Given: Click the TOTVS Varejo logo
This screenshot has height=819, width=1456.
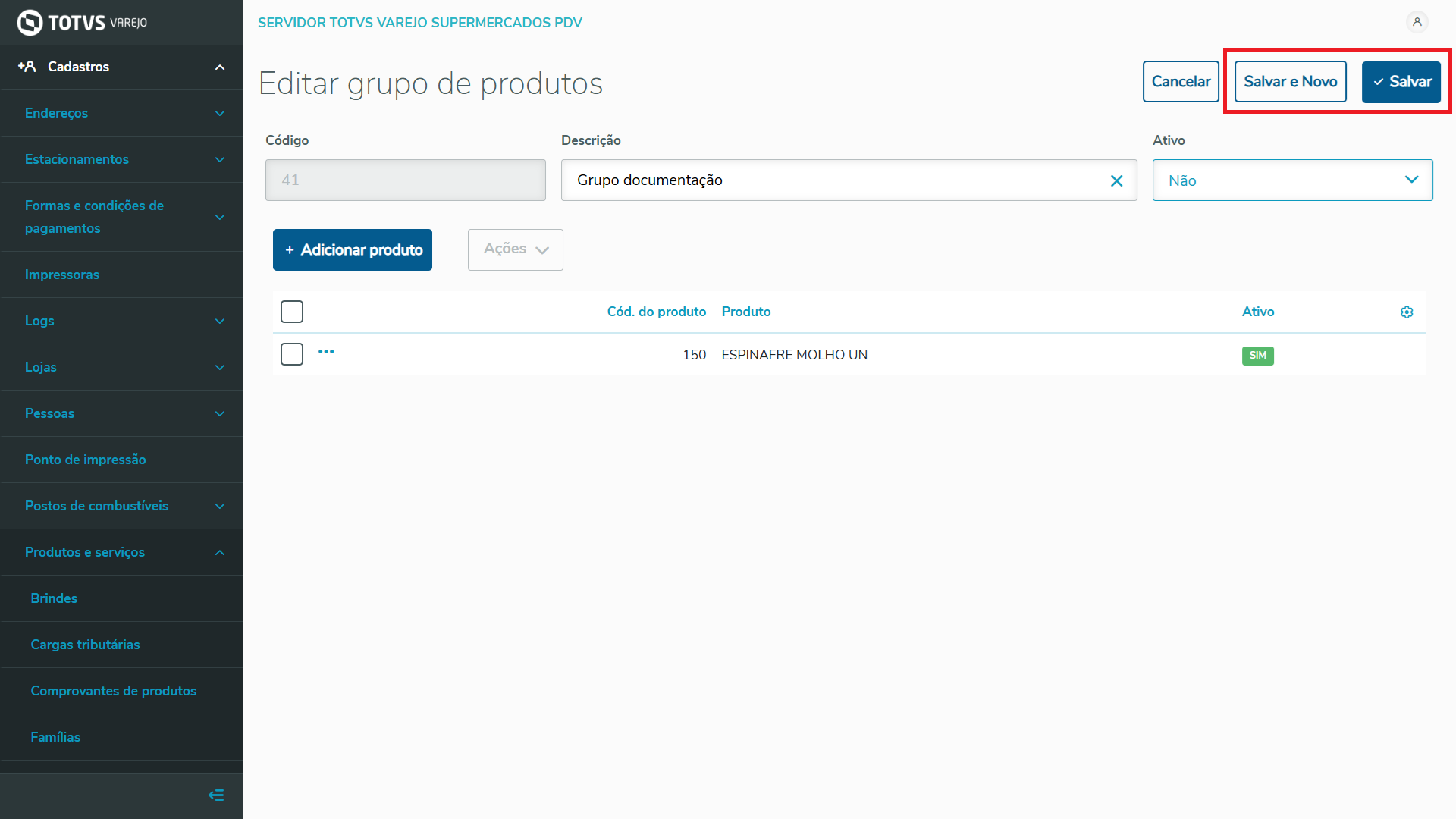Looking at the screenshot, I should tap(82, 23).
